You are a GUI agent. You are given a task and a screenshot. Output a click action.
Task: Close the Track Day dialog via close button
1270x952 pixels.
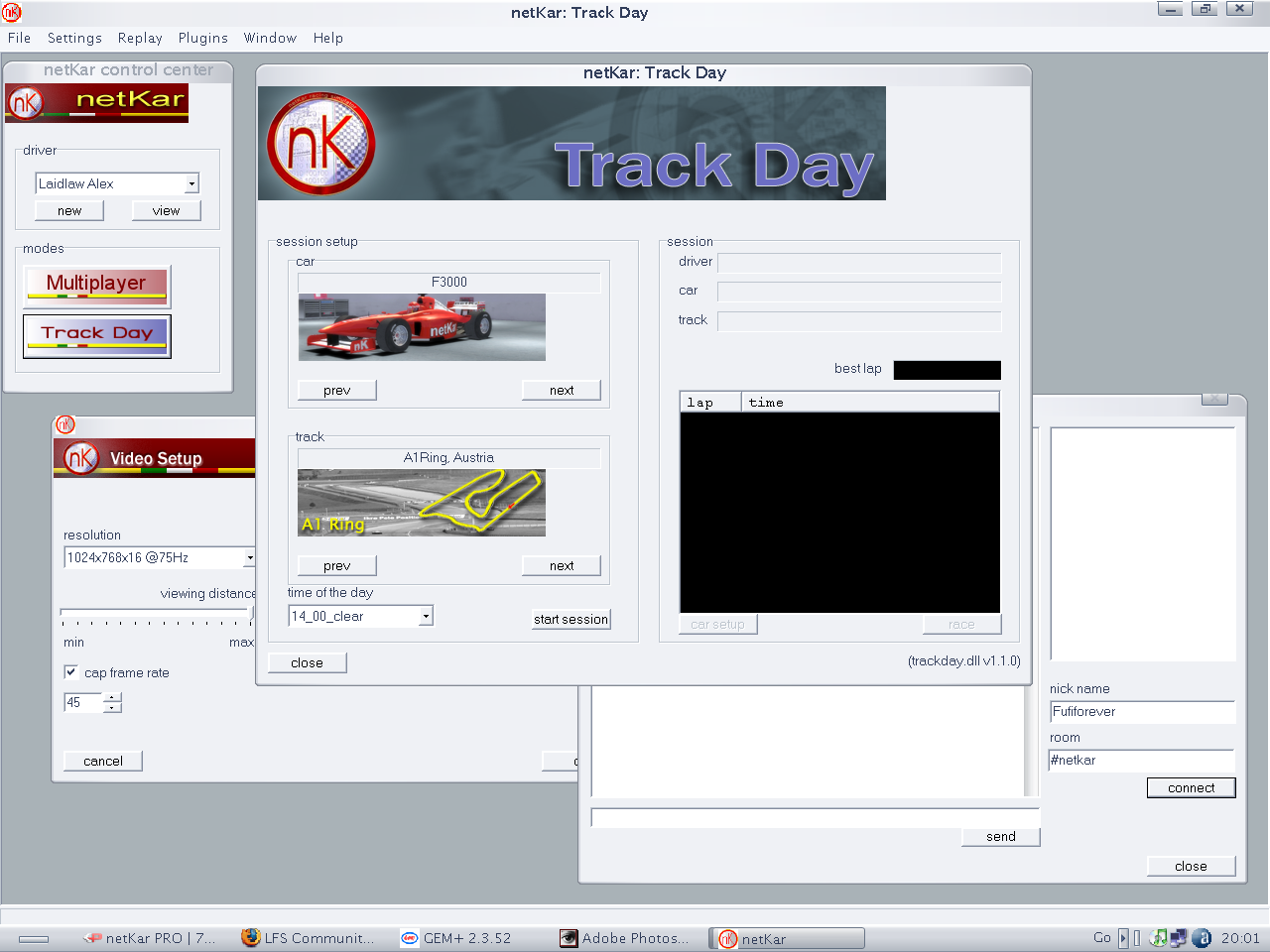click(x=308, y=662)
